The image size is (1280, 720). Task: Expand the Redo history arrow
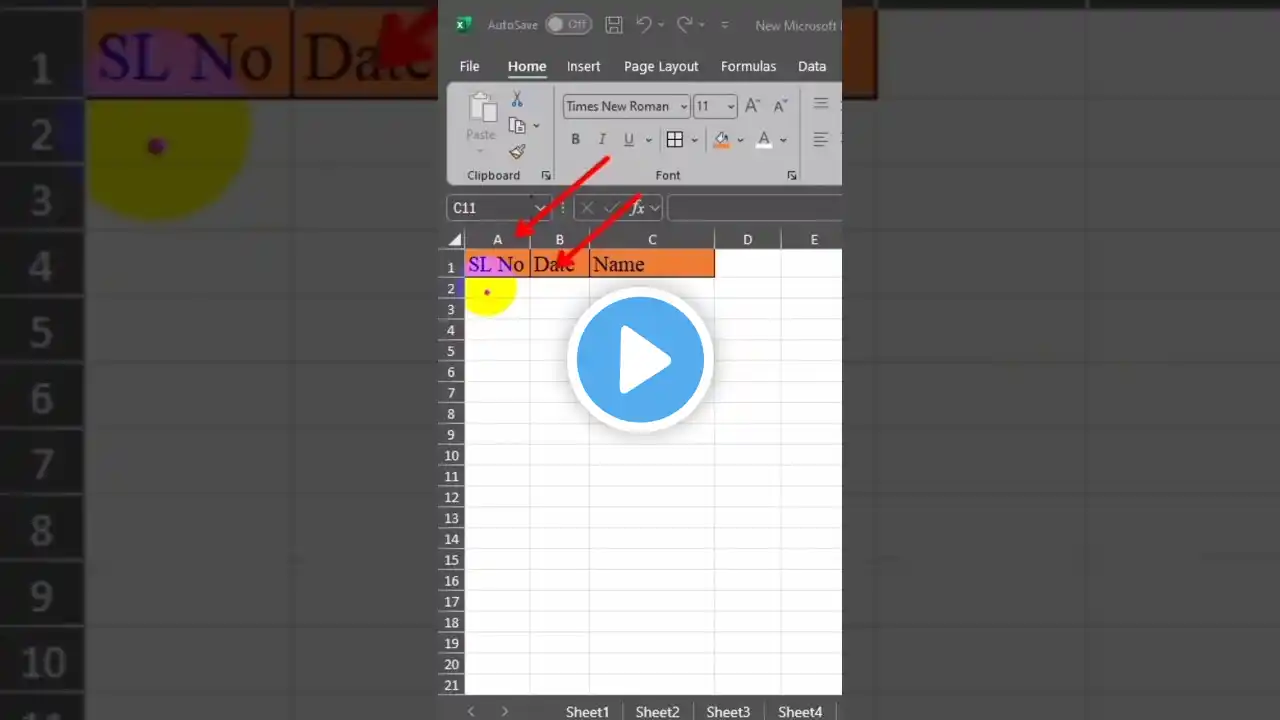click(x=701, y=25)
